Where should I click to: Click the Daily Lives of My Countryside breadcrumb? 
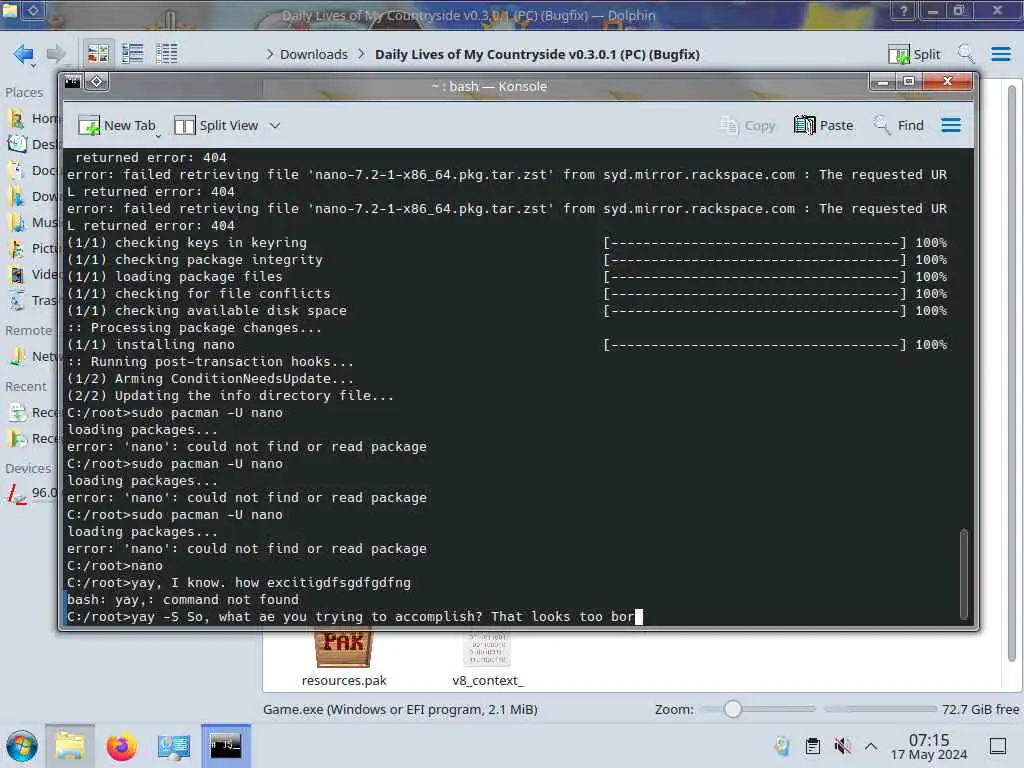click(537, 54)
